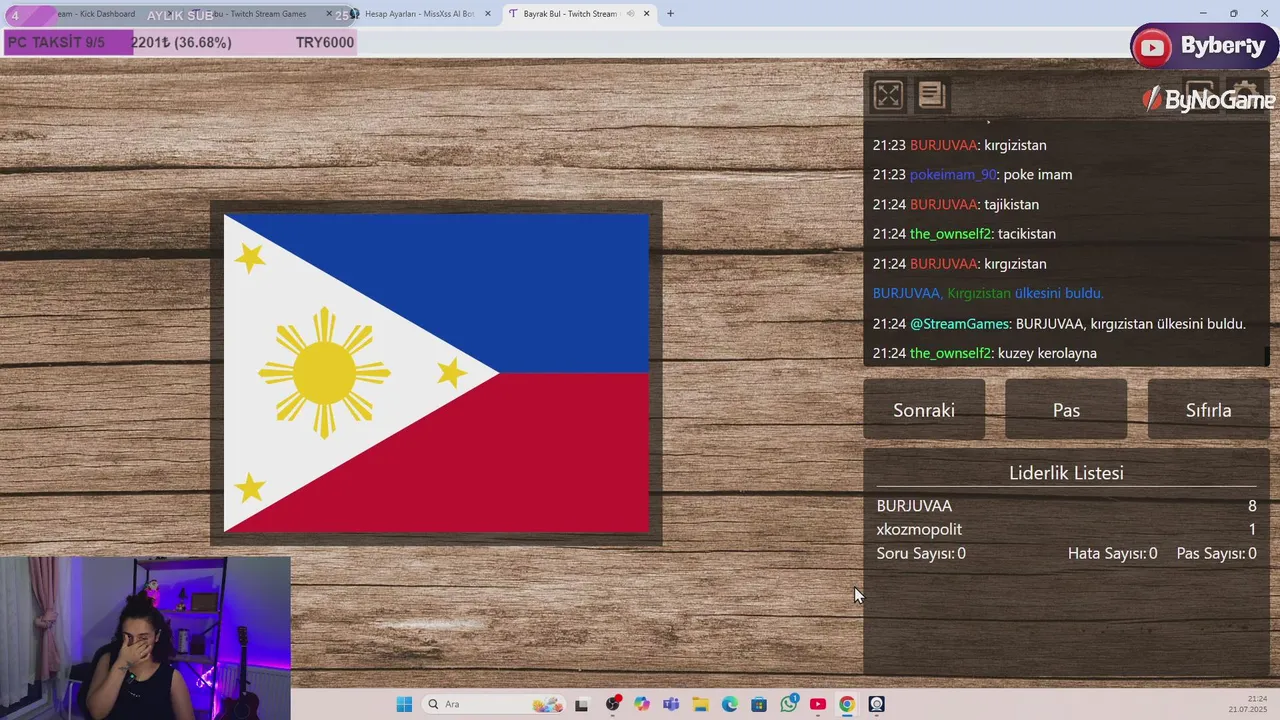This screenshot has height=720, width=1280.
Task: Open Microsoft Edge from the taskbar
Action: click(x=730, y=704)
